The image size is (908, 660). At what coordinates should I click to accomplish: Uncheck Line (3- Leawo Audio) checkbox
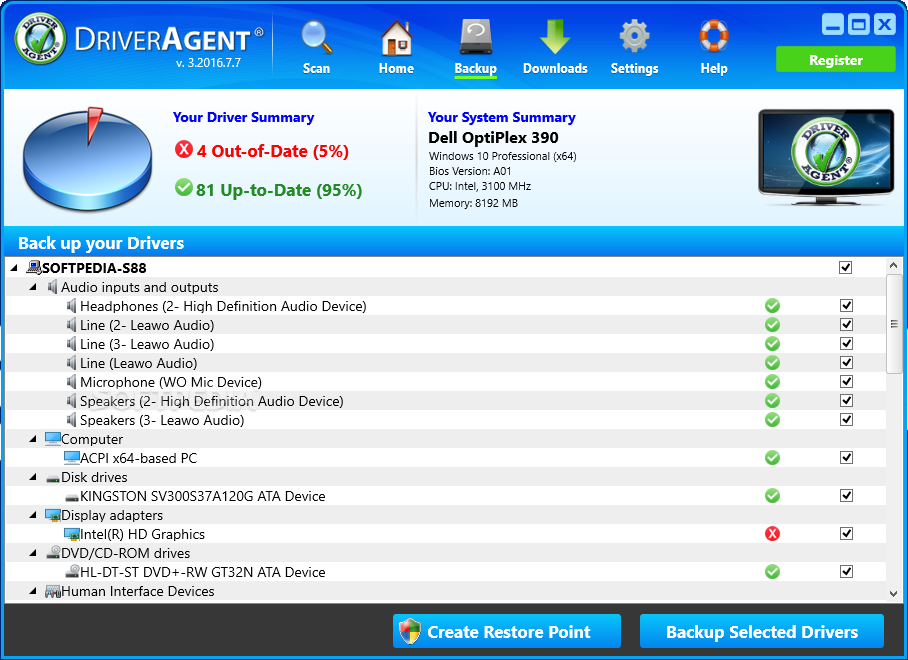pyautogui.click(x=846, y=344)
